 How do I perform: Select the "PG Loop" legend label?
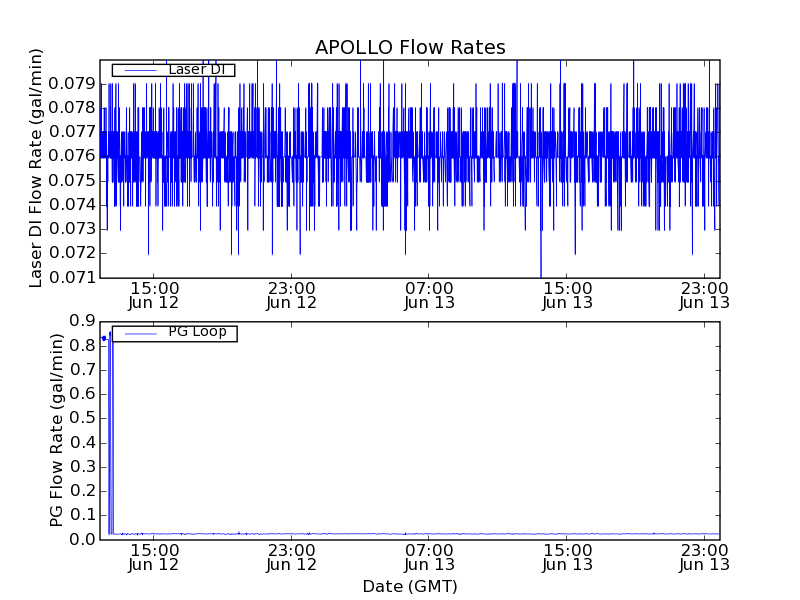coord(197,332)
